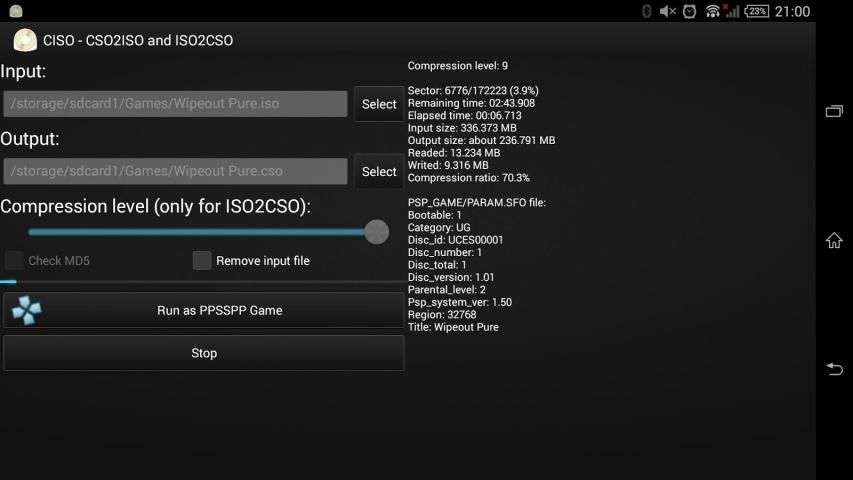Screen dimensions: 853x480
Task: Tap the CISO app disc icon
Action: [25, 40]
